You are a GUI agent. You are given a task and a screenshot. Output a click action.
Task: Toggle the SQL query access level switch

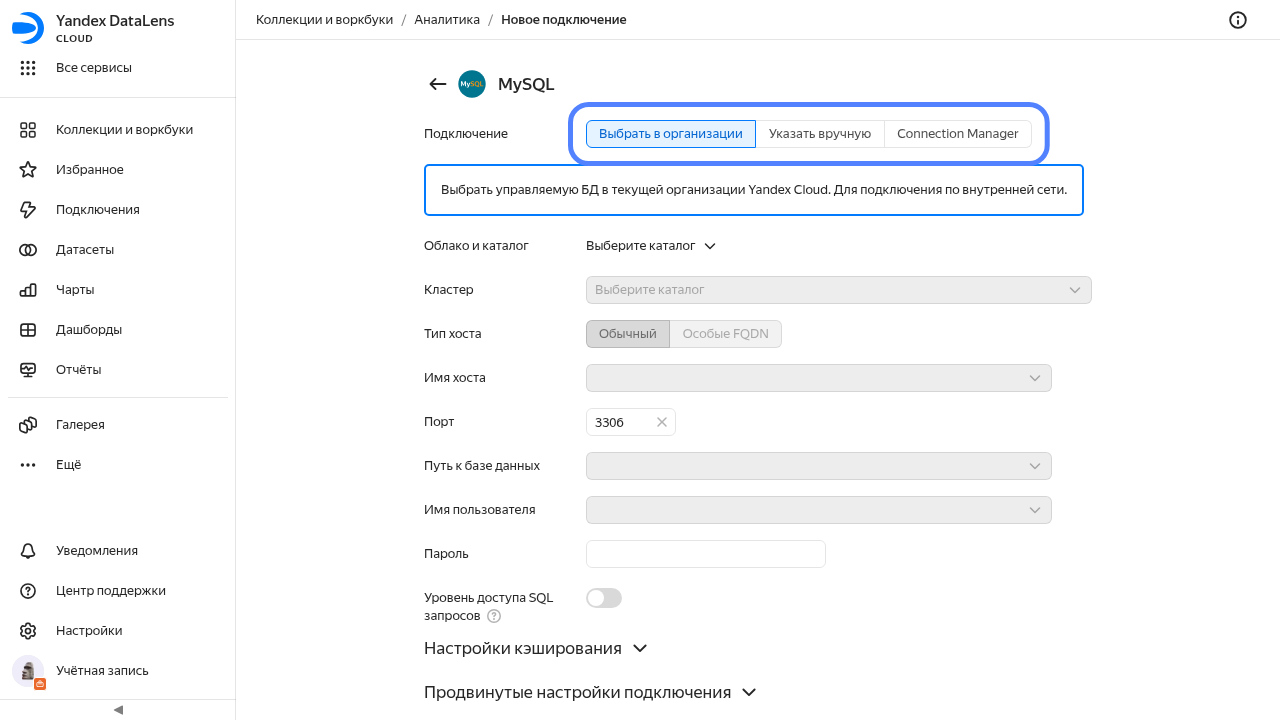click(604, 598)
